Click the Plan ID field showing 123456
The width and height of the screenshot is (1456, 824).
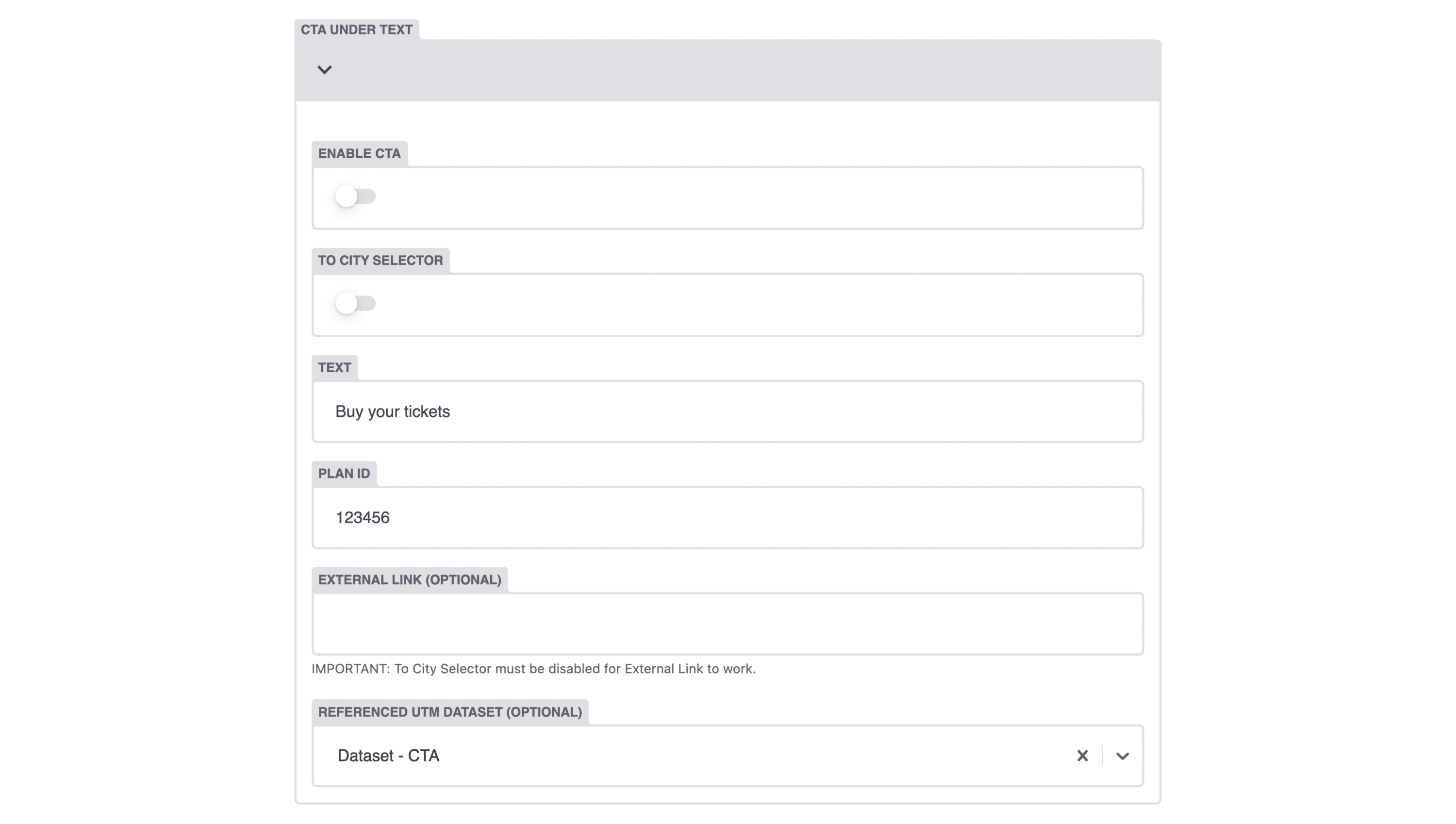tap(728, 517)
